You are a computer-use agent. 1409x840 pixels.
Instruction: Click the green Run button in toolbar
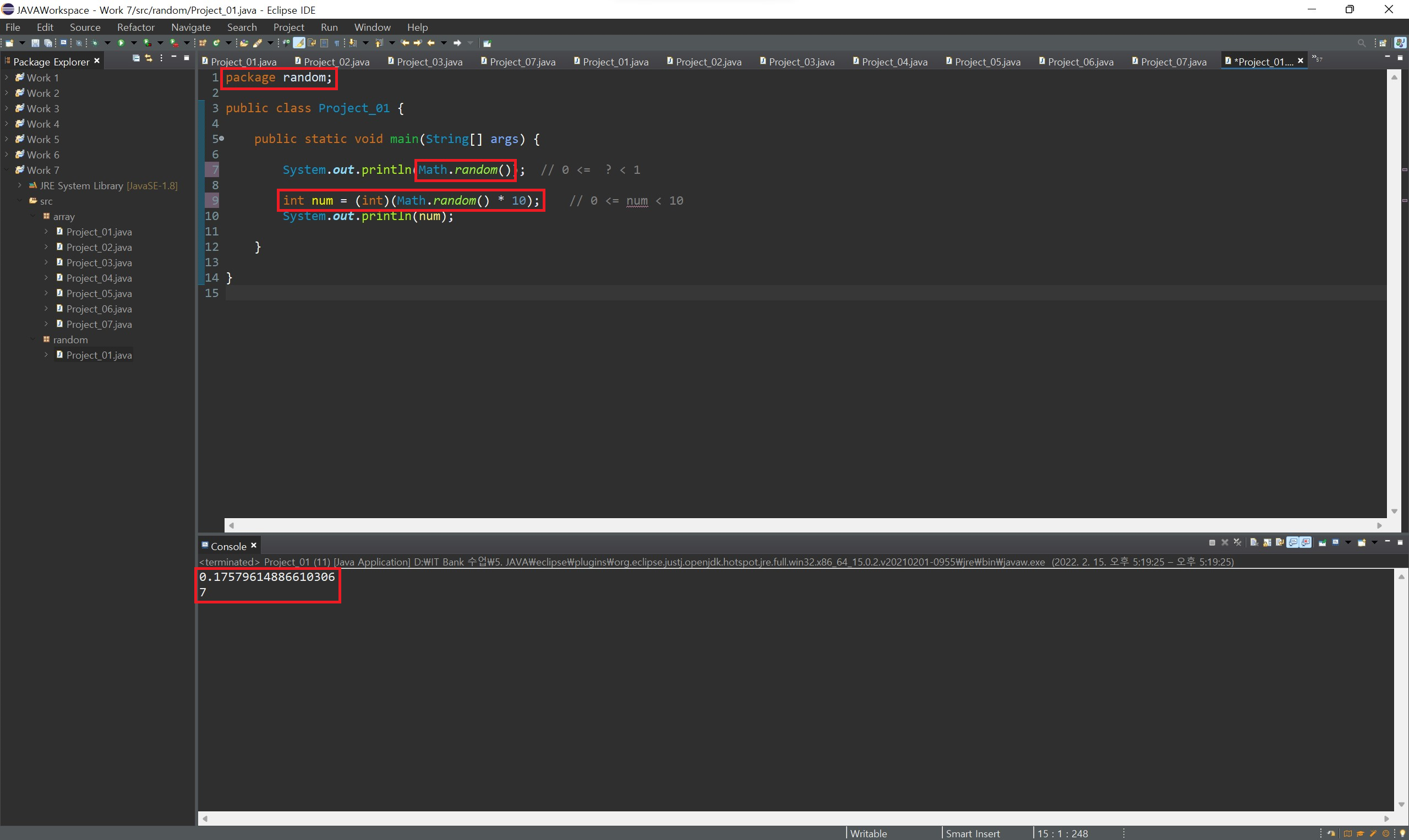tap(121, 43)
